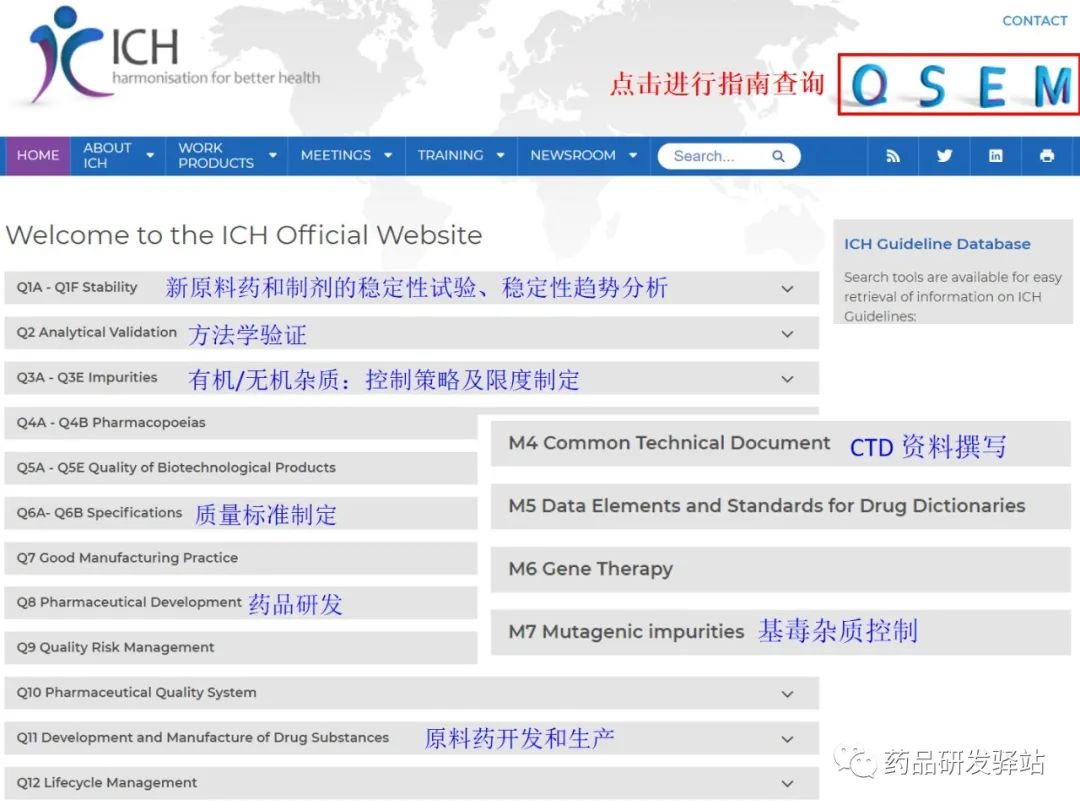Open M5 Data Elements and Standards row
Image resolution: width=1080 pixels, height=810 pixels.
(x=780, y=506)
